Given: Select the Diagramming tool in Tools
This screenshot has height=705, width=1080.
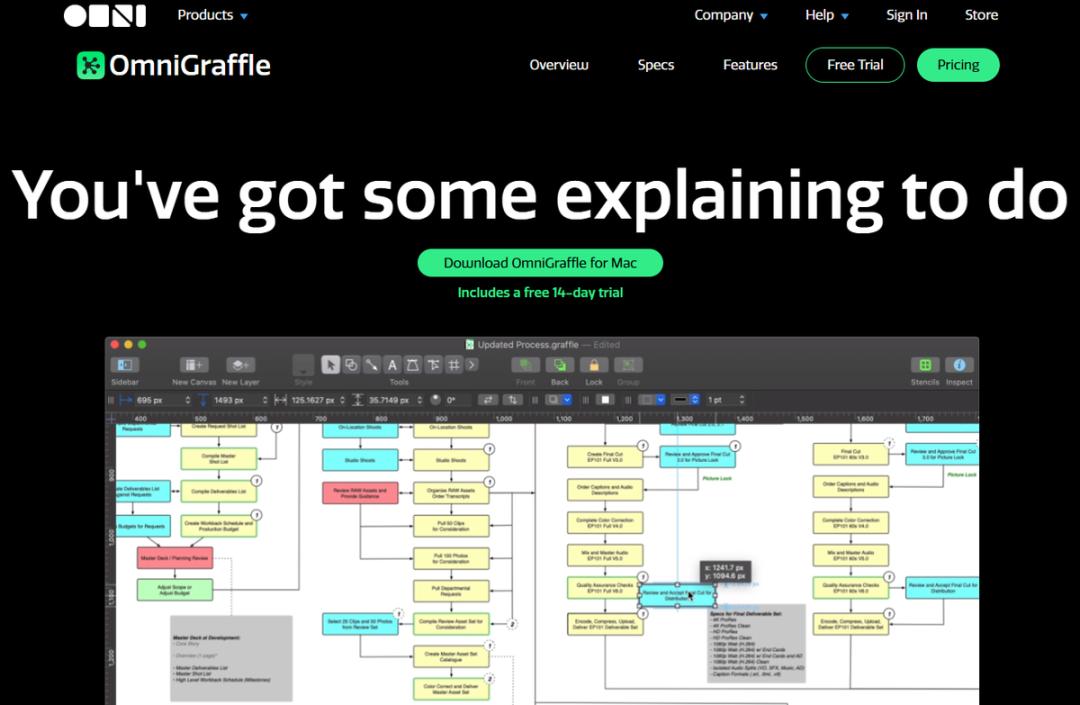Looking at the screenshot, I should [433, 365].
